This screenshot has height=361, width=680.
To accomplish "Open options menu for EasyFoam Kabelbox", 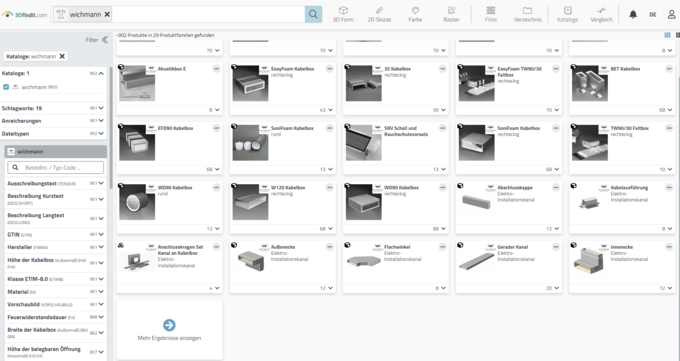I will [330, 69].
